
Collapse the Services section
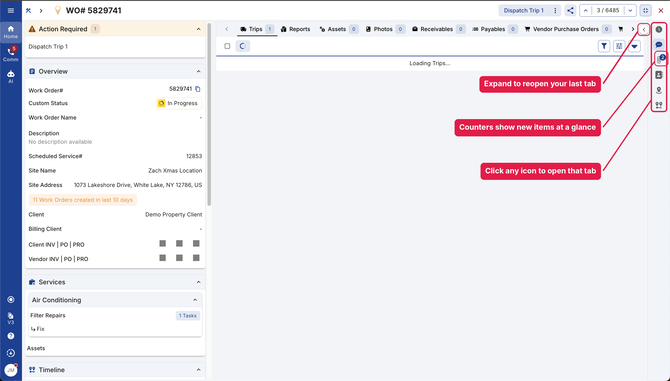click(x=198, y=282)
